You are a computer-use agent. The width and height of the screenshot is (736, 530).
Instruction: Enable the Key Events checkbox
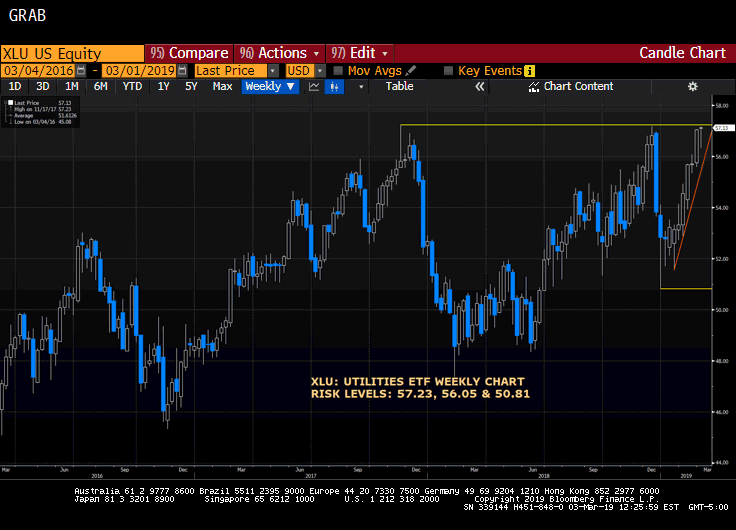coord(448,71)
